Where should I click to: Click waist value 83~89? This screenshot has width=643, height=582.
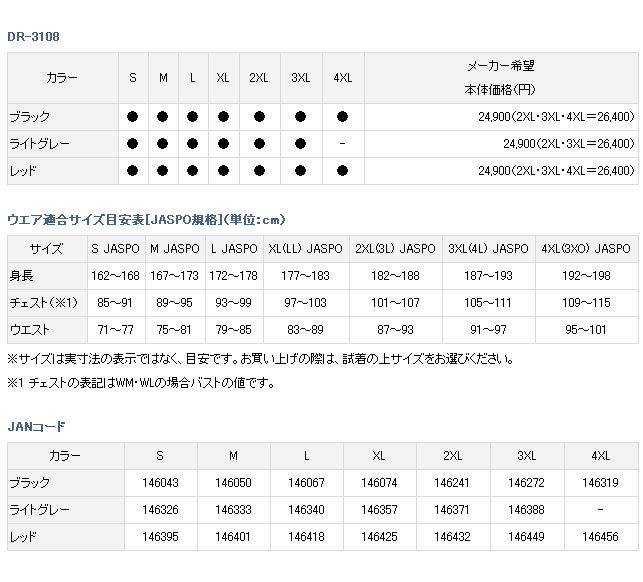pos(306,330)
